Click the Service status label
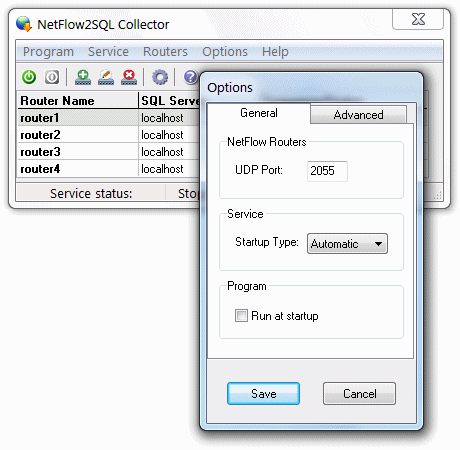The width and height of the screenshot is (460, 450). (91, 193)
